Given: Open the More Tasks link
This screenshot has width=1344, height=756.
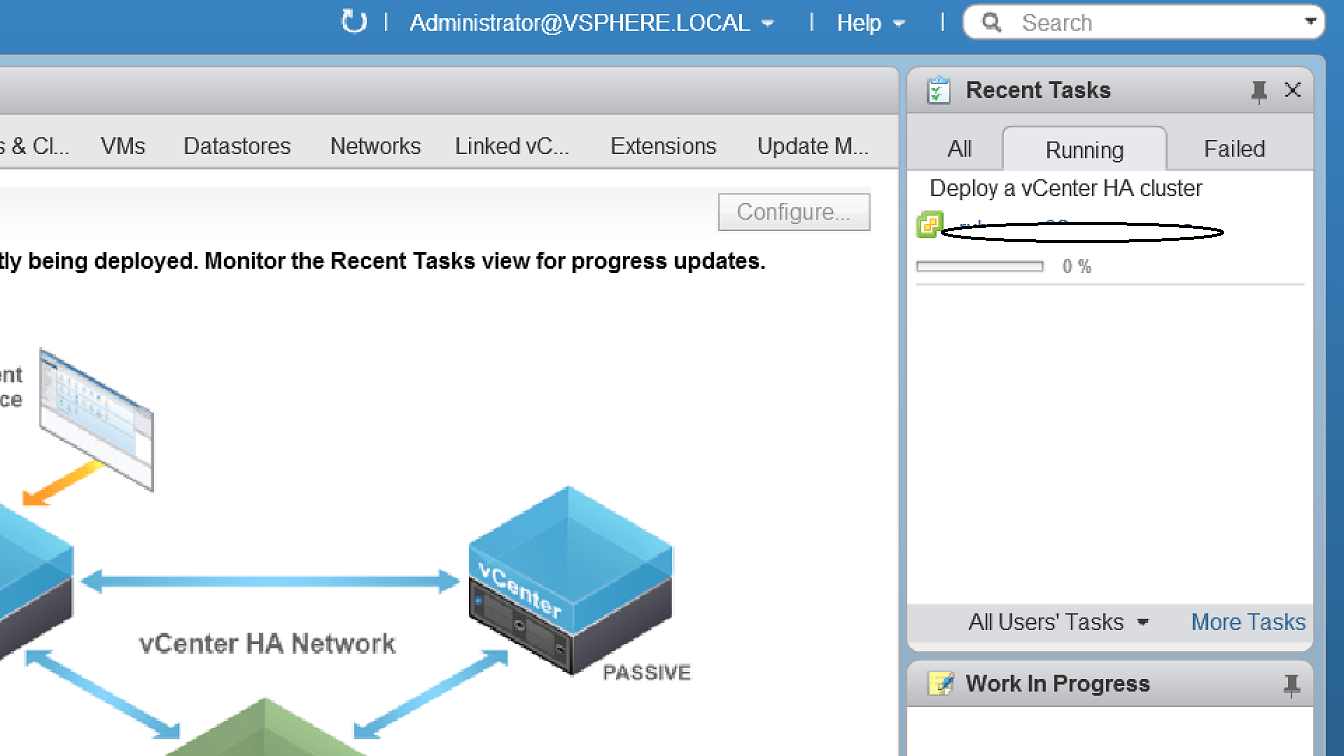Looking at the screenshot, I should [1248, 622].
